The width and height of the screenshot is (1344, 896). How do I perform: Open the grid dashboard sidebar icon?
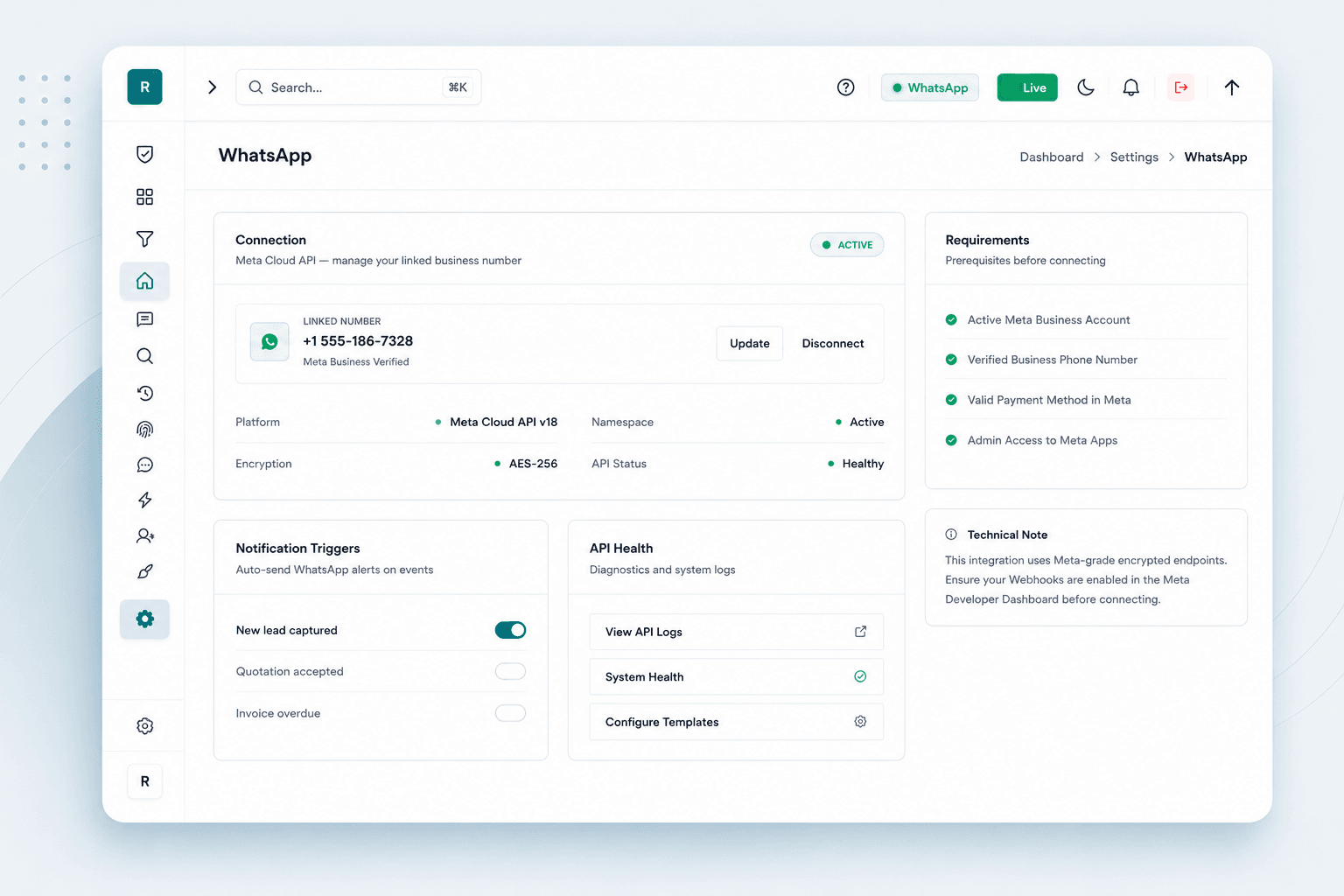tap(145, 197)
